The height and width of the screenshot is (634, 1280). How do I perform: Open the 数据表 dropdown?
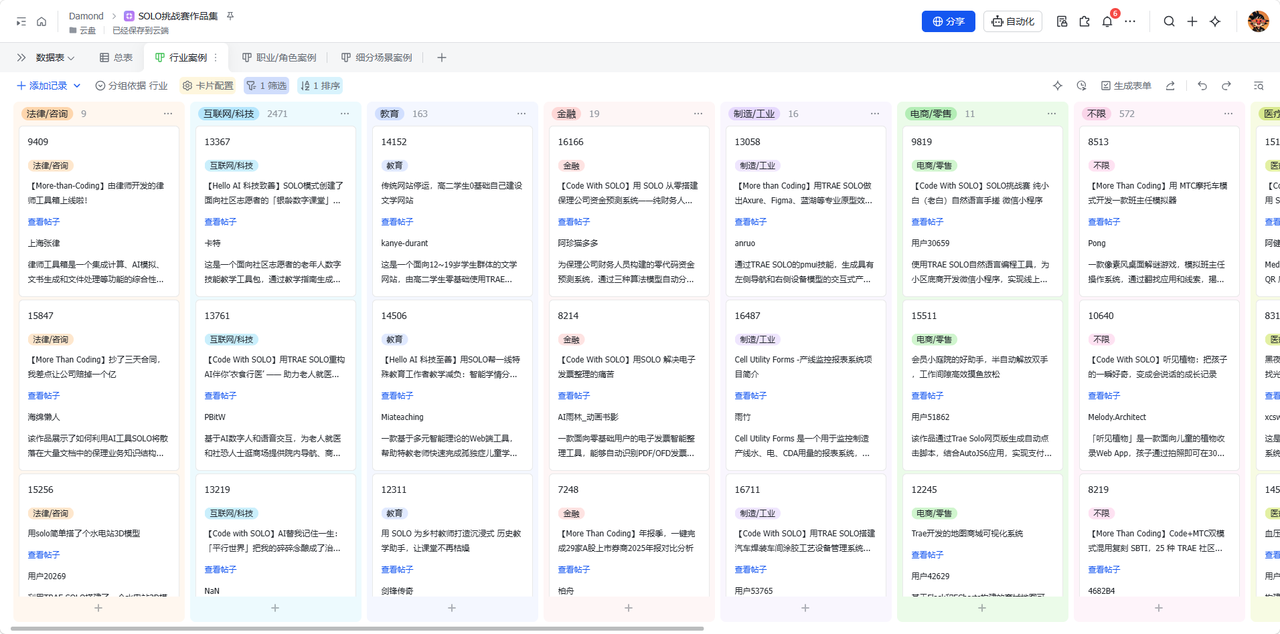[x=55, y=58]
